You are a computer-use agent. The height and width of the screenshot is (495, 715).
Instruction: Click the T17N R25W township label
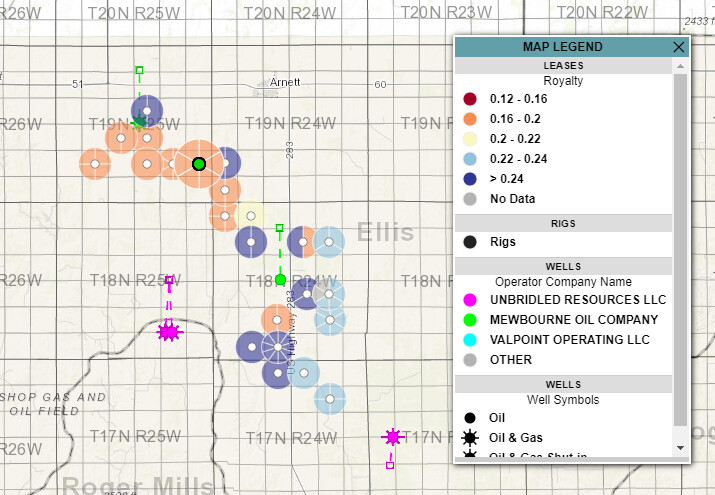tap(135, 436)
